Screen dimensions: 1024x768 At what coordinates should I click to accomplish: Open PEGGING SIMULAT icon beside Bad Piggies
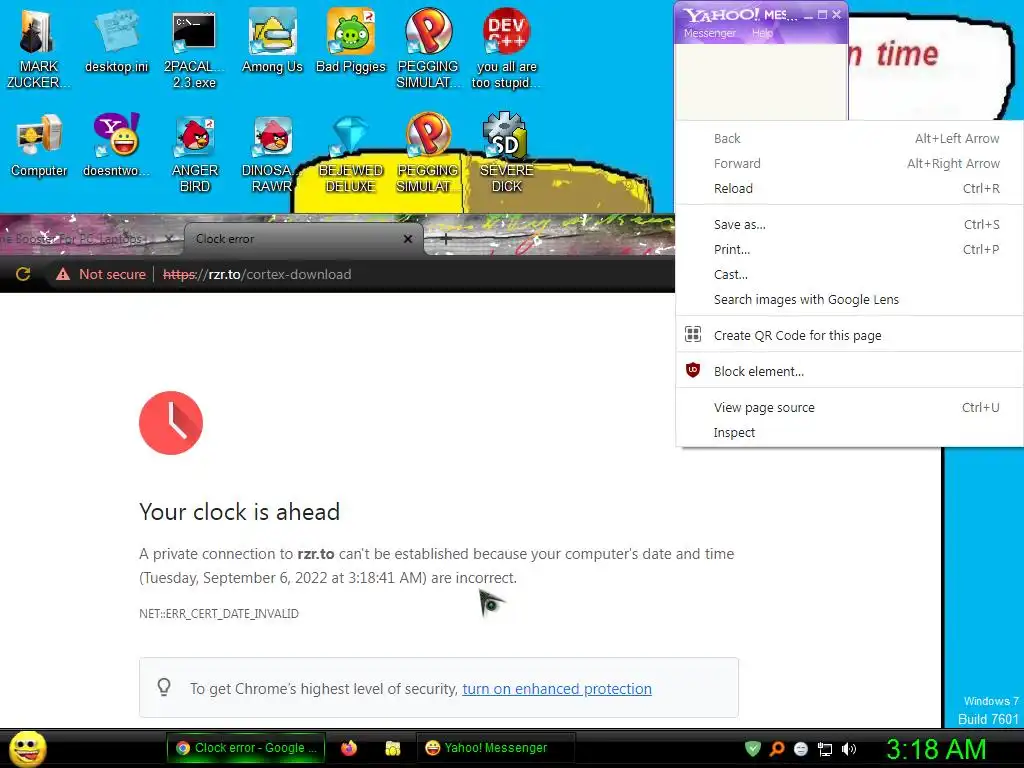[x=428, y=48]
